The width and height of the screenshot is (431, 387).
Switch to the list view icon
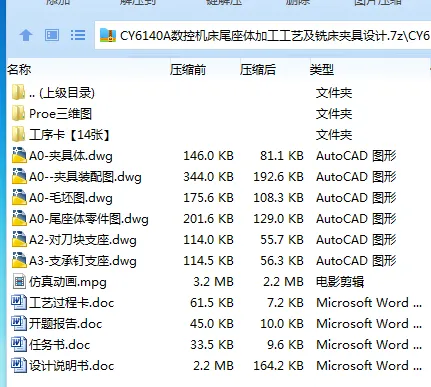[x=78, y=35]
